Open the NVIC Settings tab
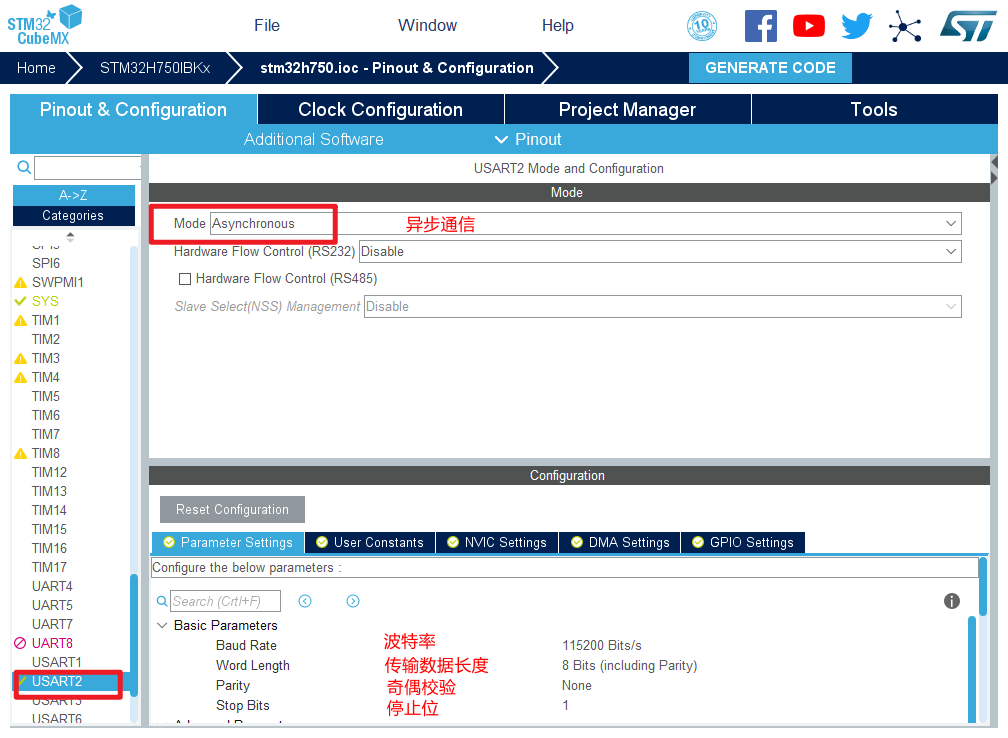This screenshot has width=1008, height=738. (x=496, y=542)
